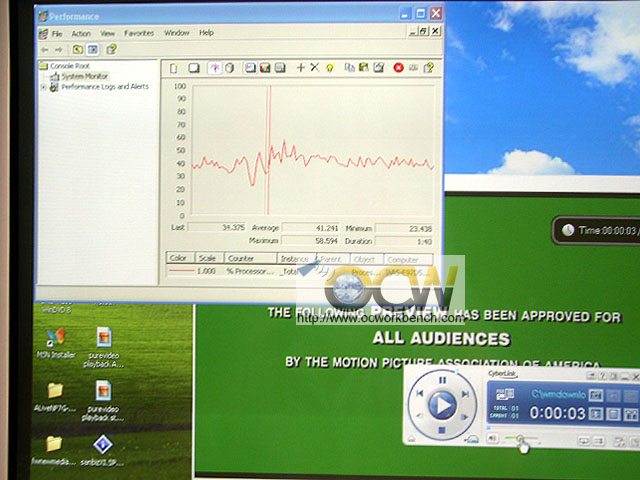Click the Scale column header
The width and height of the screenshot is (640, 480).
pyautogui.click(x=209, y=258)
